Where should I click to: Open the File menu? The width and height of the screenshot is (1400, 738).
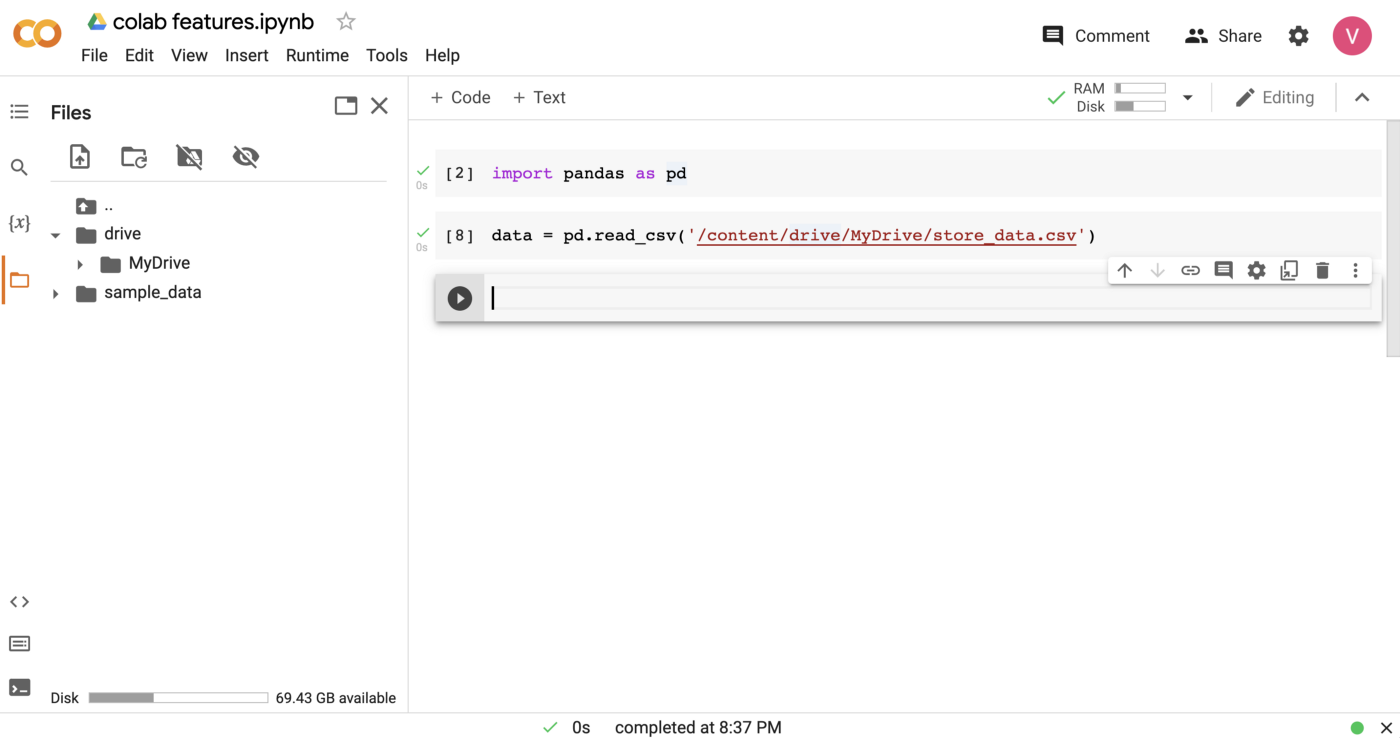(94, 55)
